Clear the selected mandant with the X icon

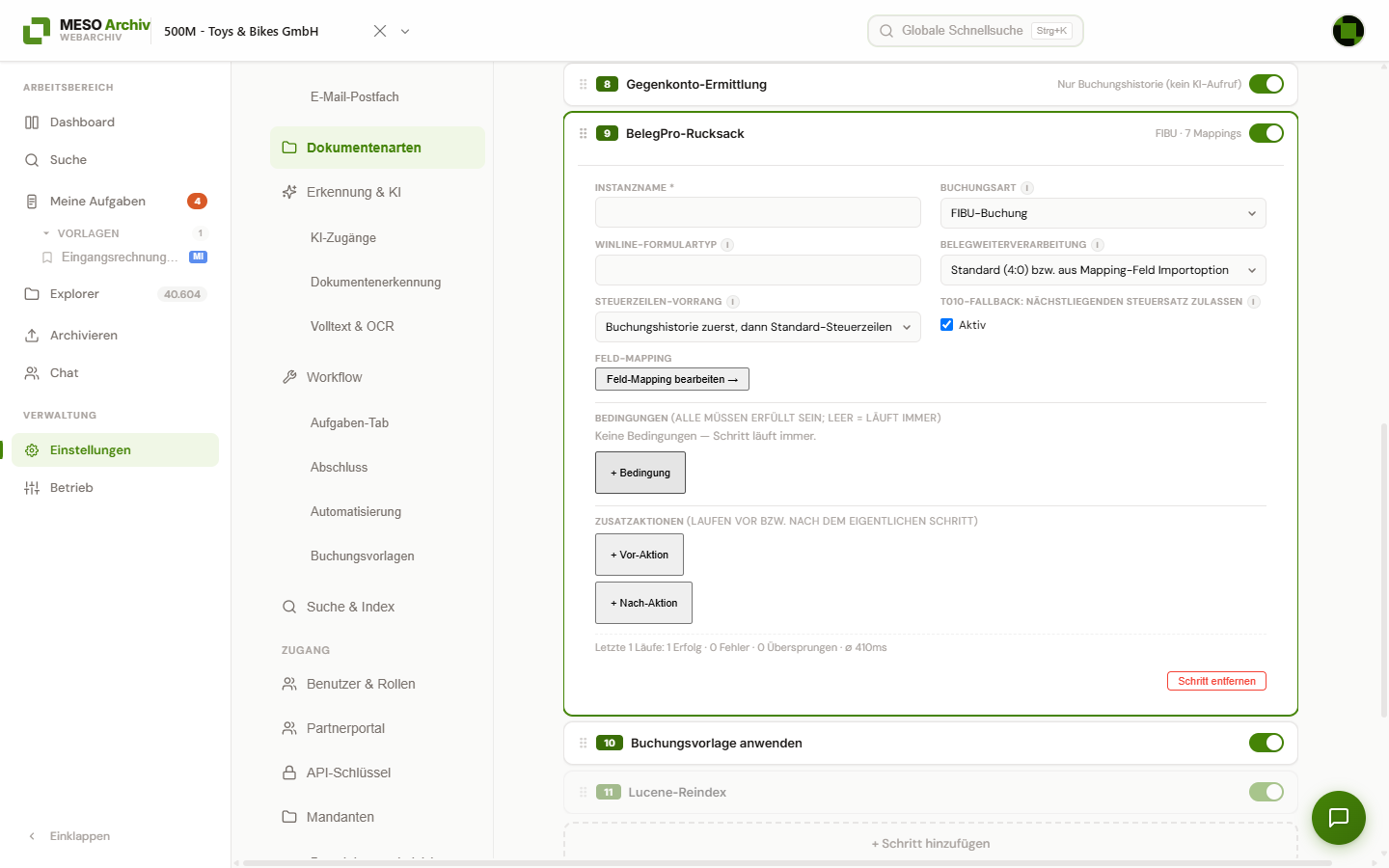point(380,31)
